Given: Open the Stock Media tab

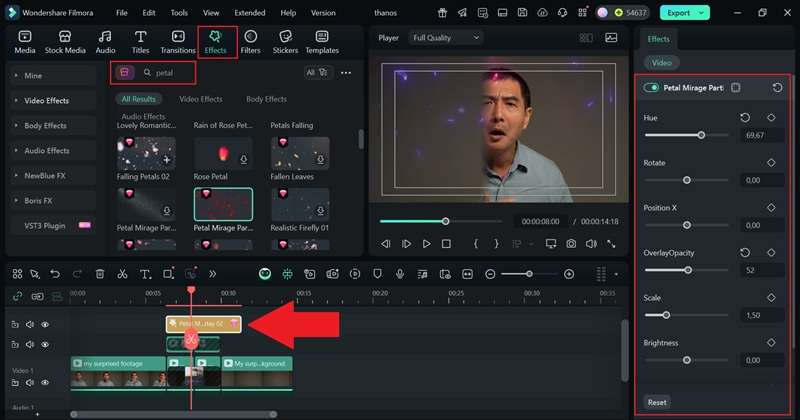Looking at the screenshot, I should (65, 42).
